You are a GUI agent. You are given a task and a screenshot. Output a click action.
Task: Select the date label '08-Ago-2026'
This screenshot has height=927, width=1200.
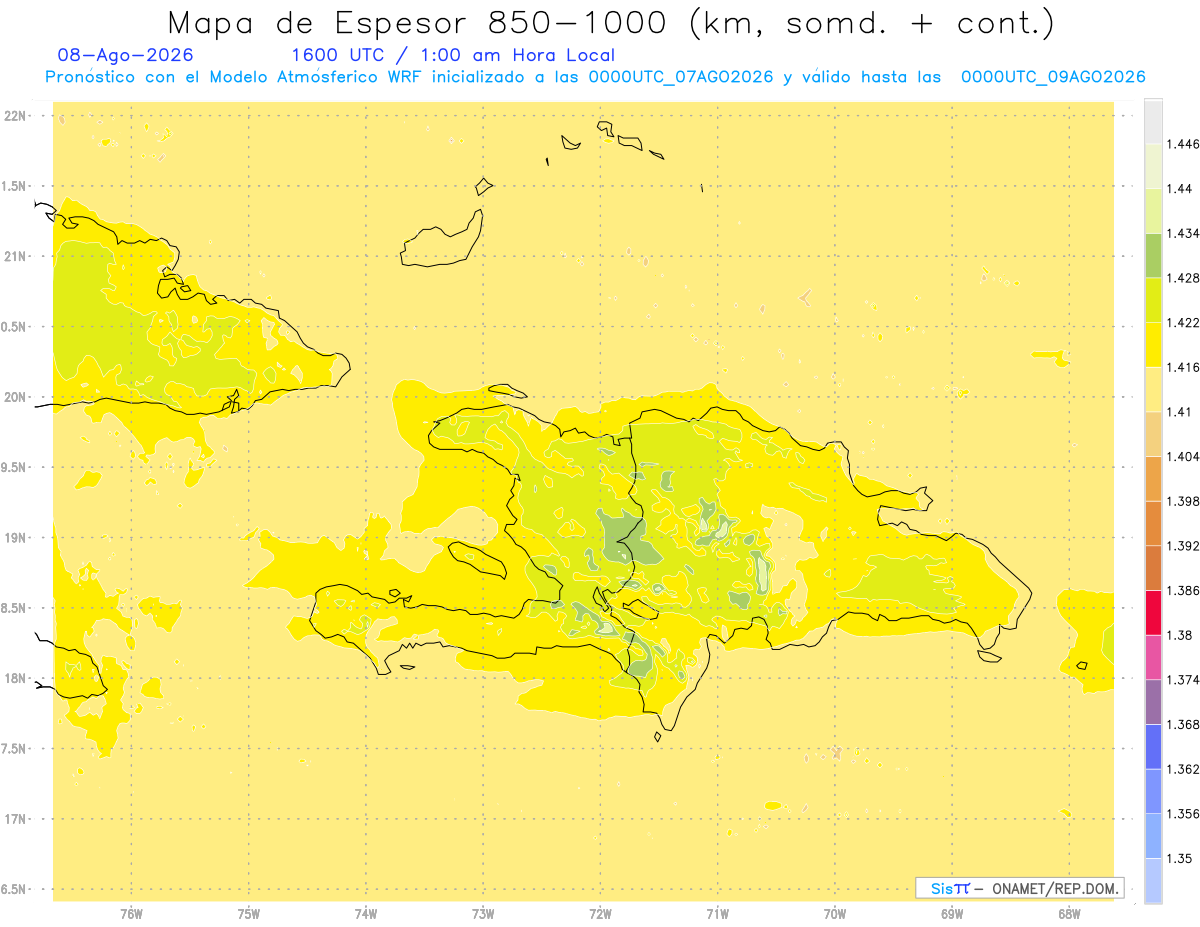coord(126,55)
